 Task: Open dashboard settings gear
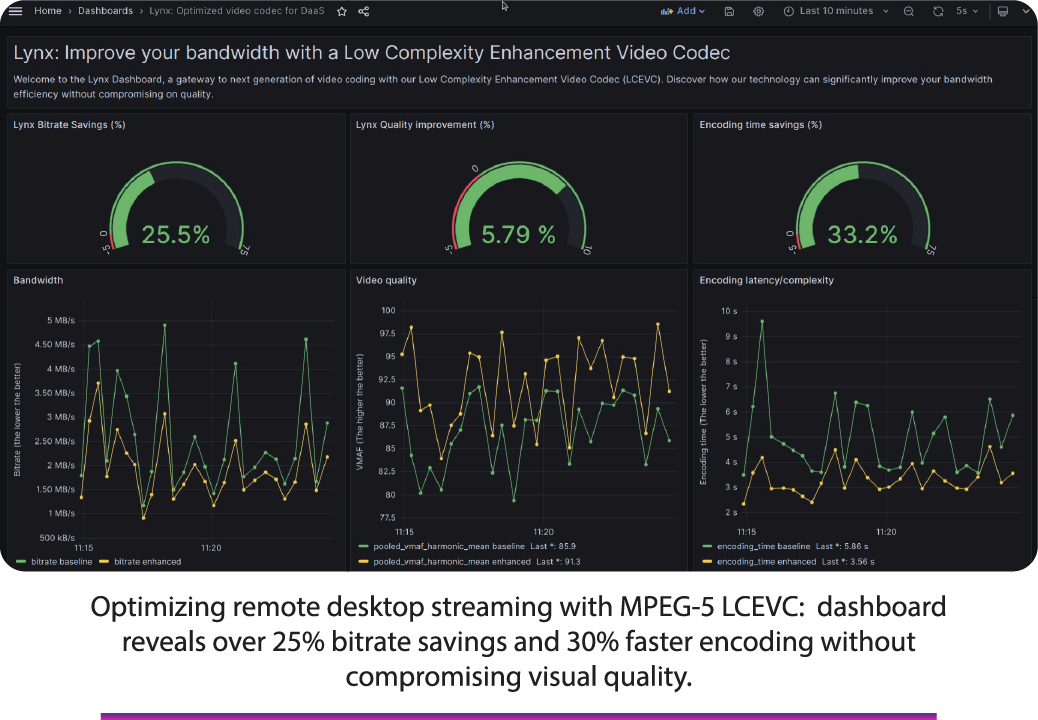pyautogui.click(x=759, y=12)
